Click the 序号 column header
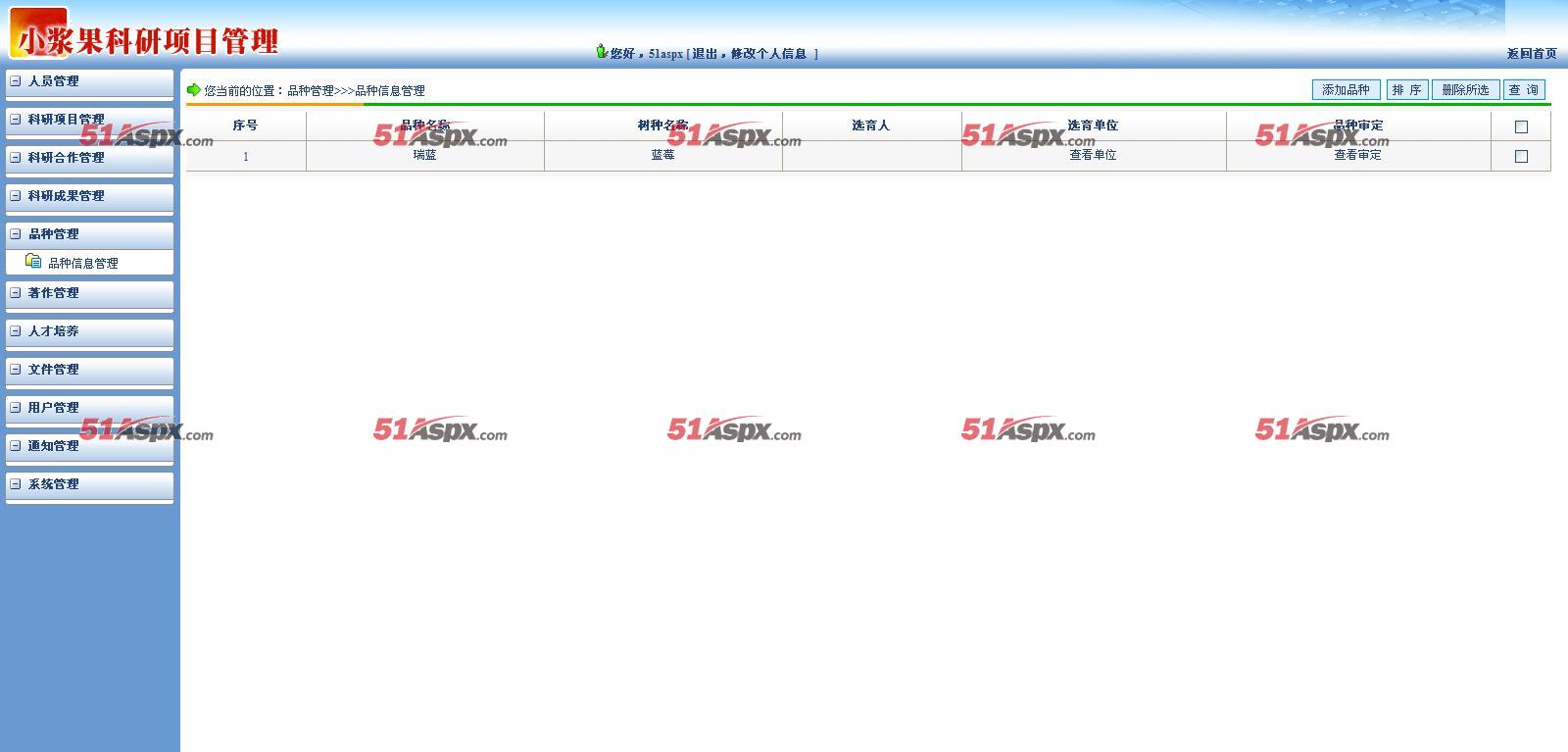The width and height of the screenshot is (1568, 752). 245,125
